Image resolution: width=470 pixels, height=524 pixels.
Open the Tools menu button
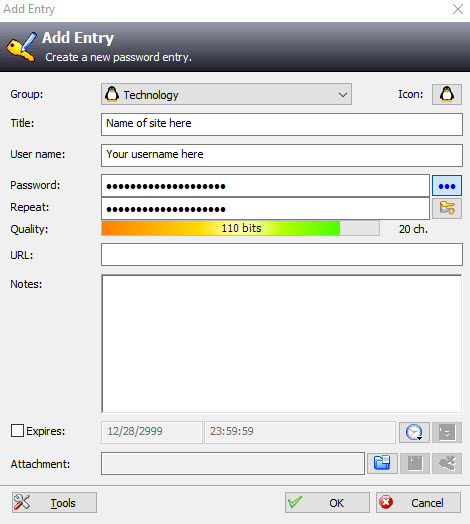(x=54, y=502)
